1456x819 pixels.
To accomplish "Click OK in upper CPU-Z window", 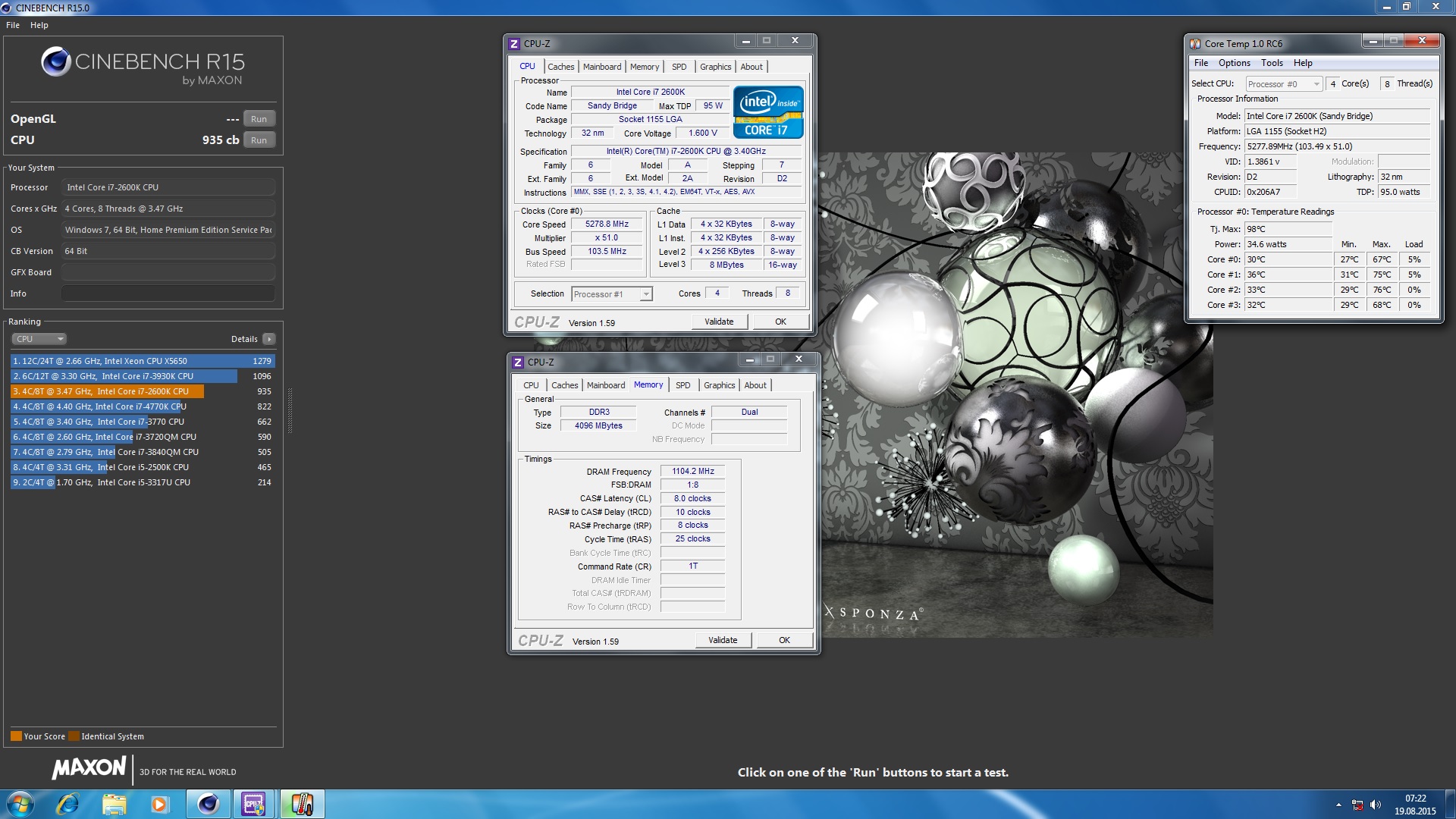I will coord(780,322).
